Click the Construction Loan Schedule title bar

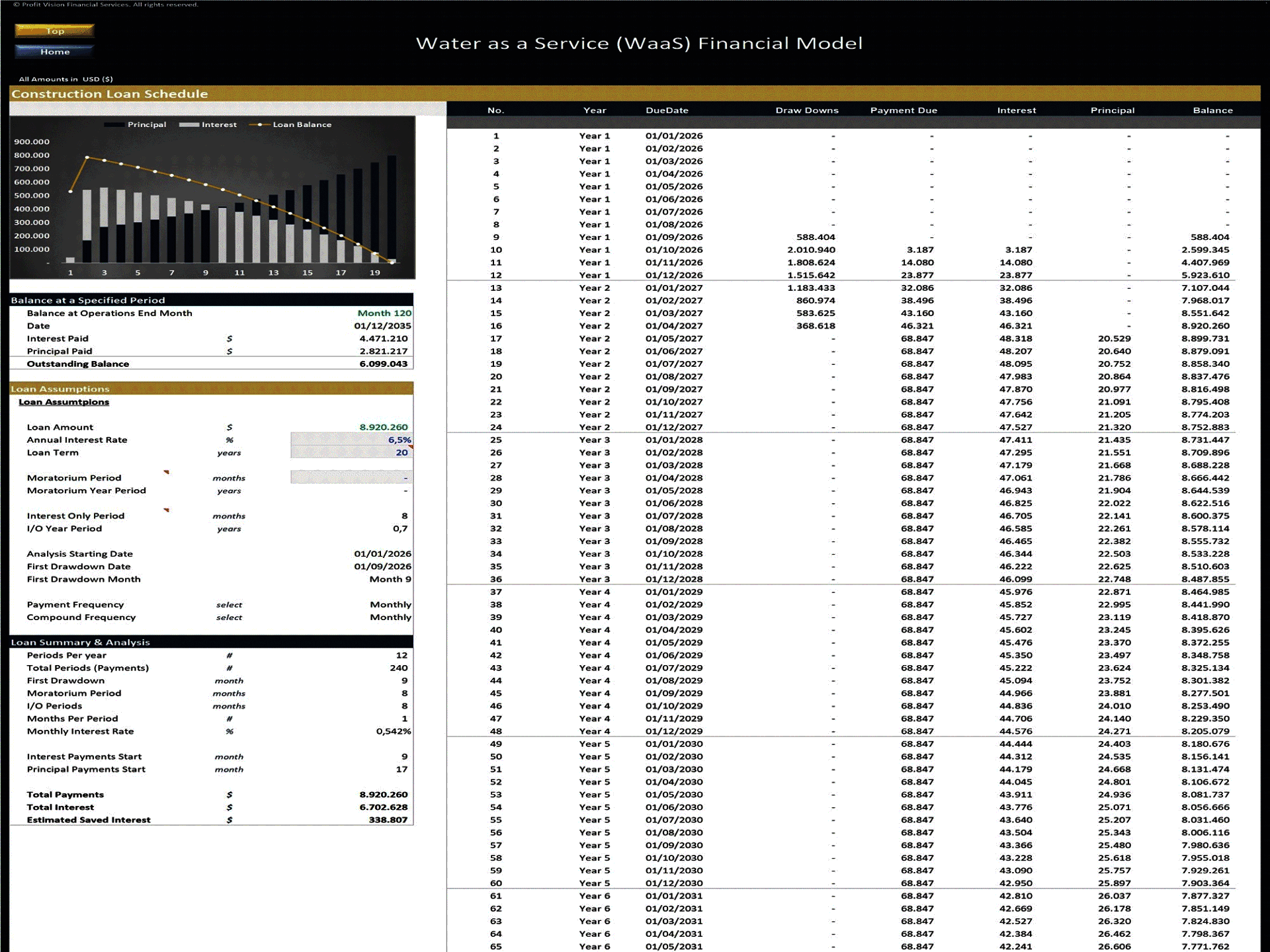coord(635,93)
